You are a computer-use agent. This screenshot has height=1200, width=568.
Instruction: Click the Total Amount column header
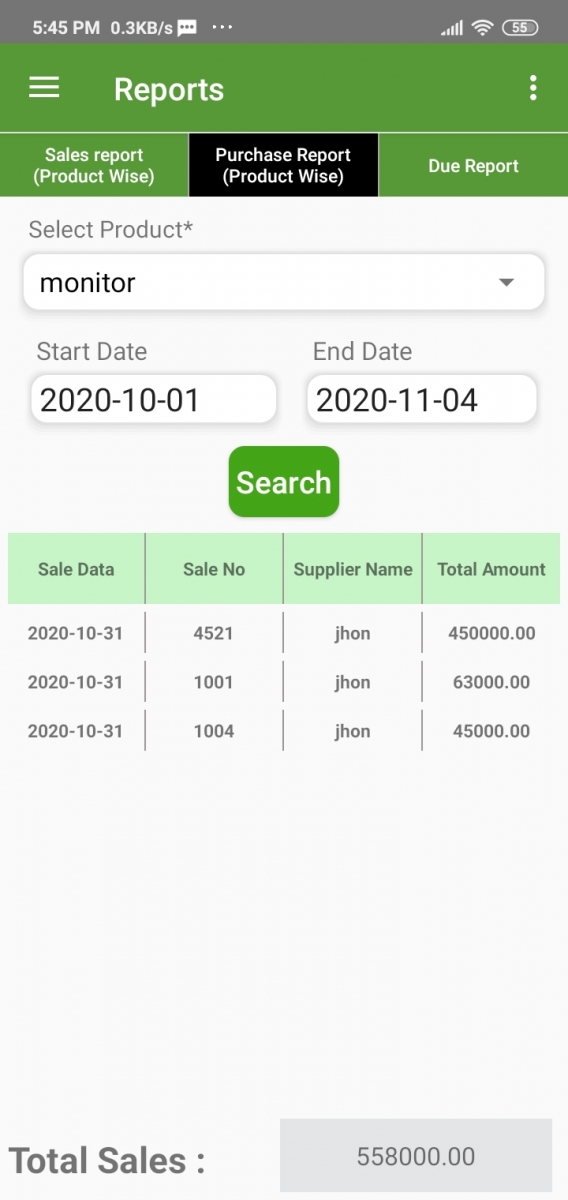pyautogui.click(x=491, y=569)
